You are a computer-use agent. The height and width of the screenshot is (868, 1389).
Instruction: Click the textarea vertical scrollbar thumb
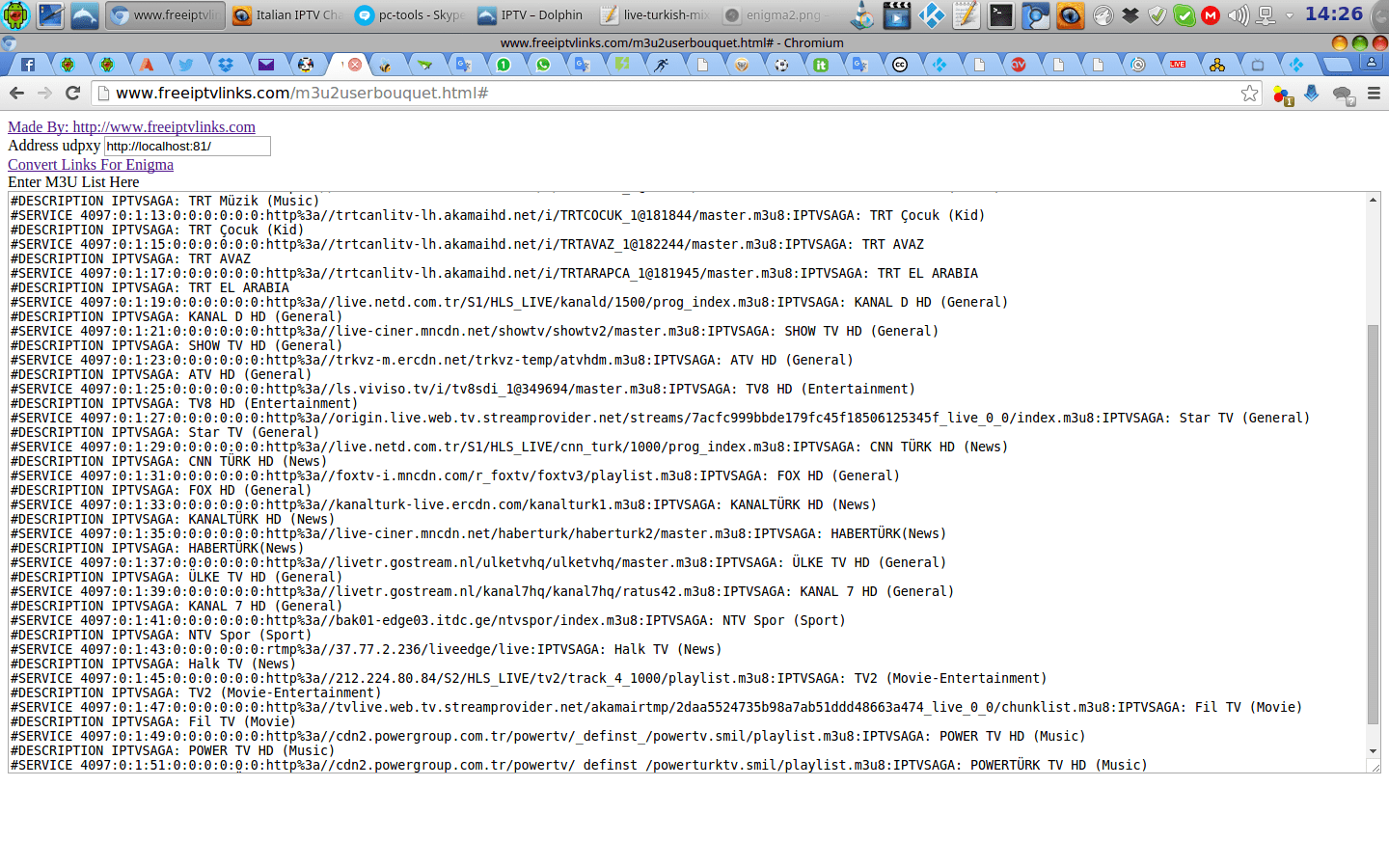1373,525
